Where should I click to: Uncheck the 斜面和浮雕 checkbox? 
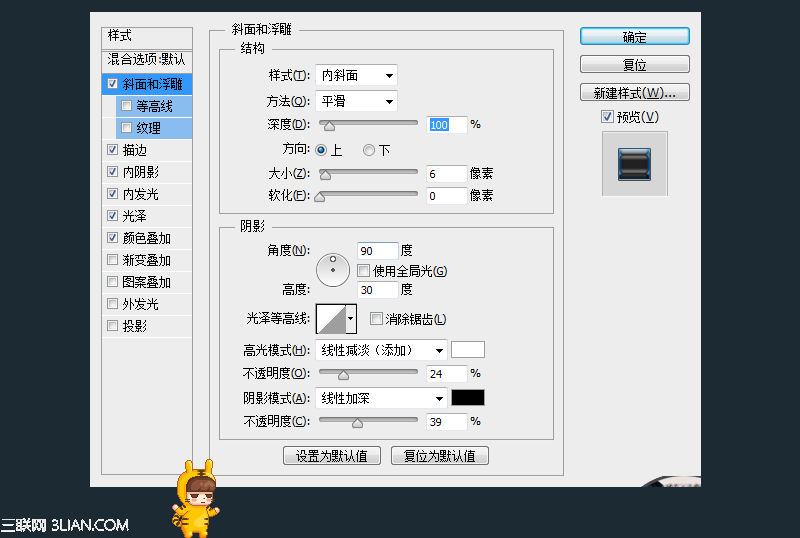112,83
